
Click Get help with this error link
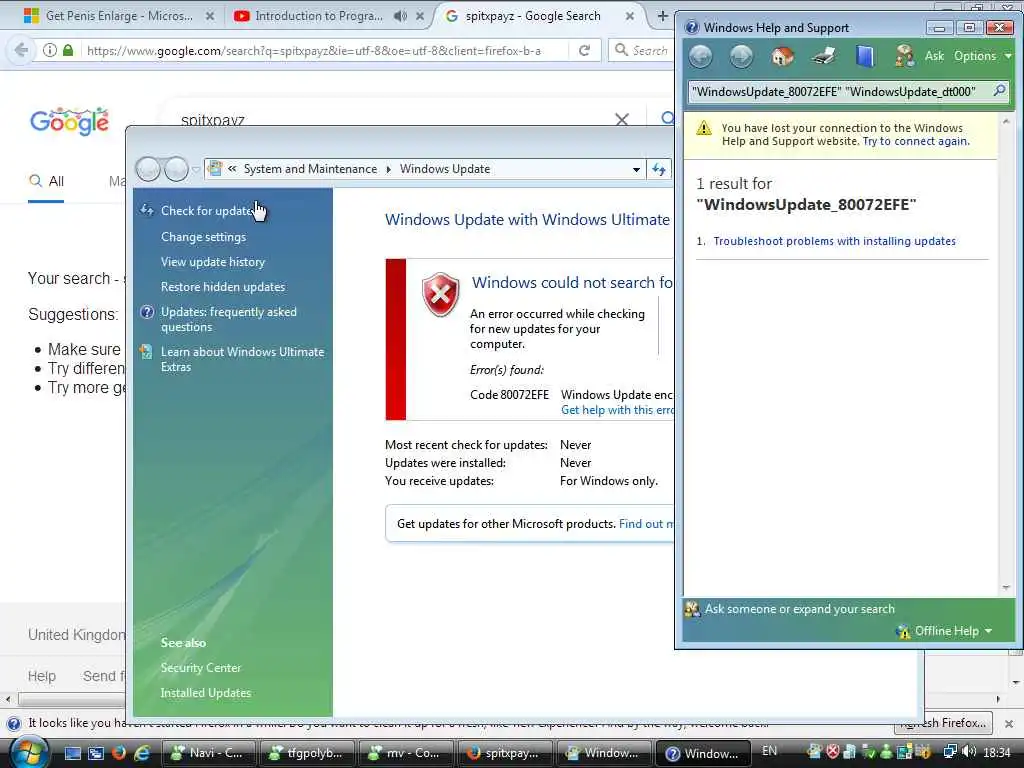pyautogui.click(x=617, y=410)
